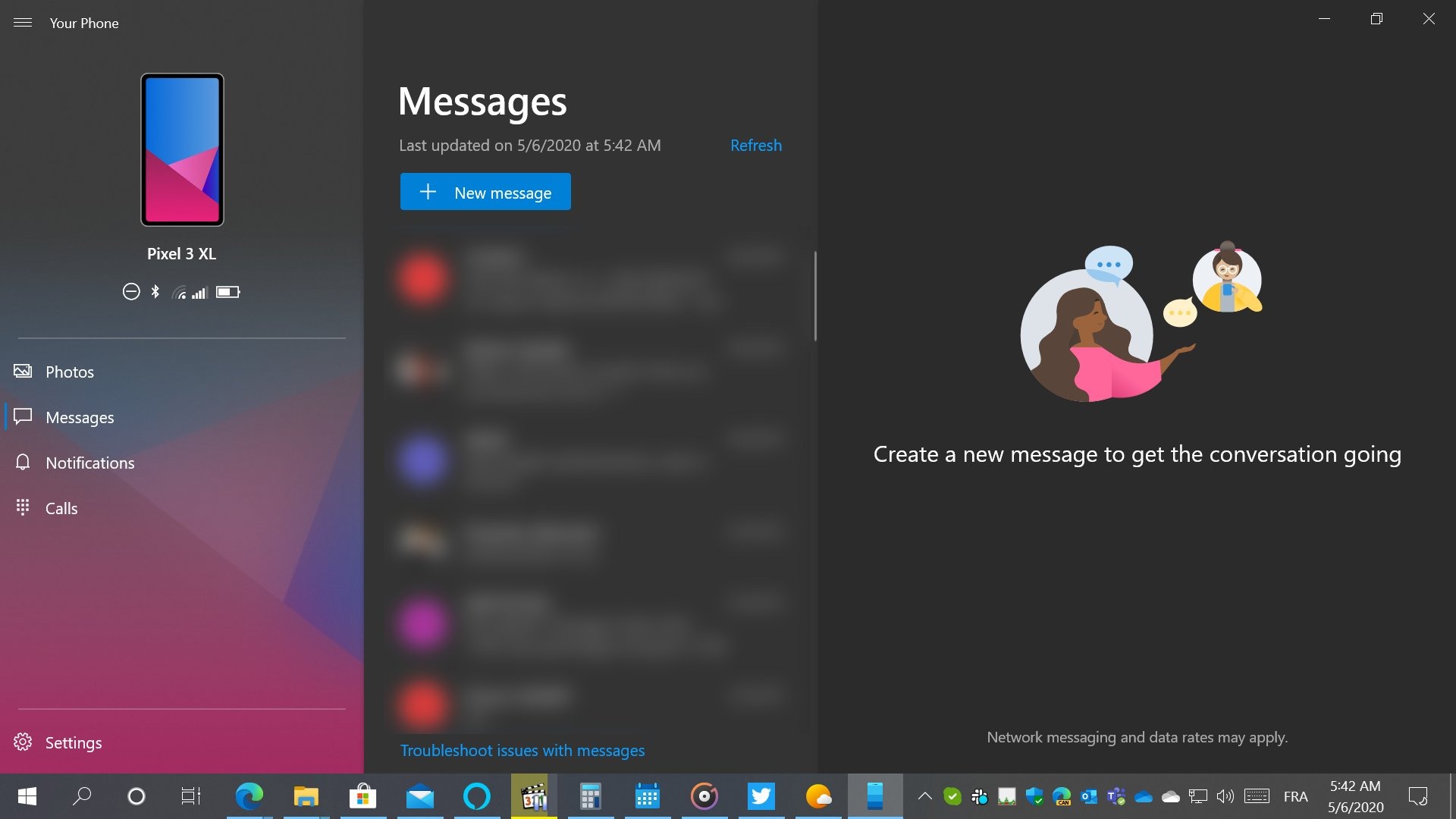
Task: Open Troubleshoot issues with messages link
Action: pyautogui.click(x=522, y=750)
